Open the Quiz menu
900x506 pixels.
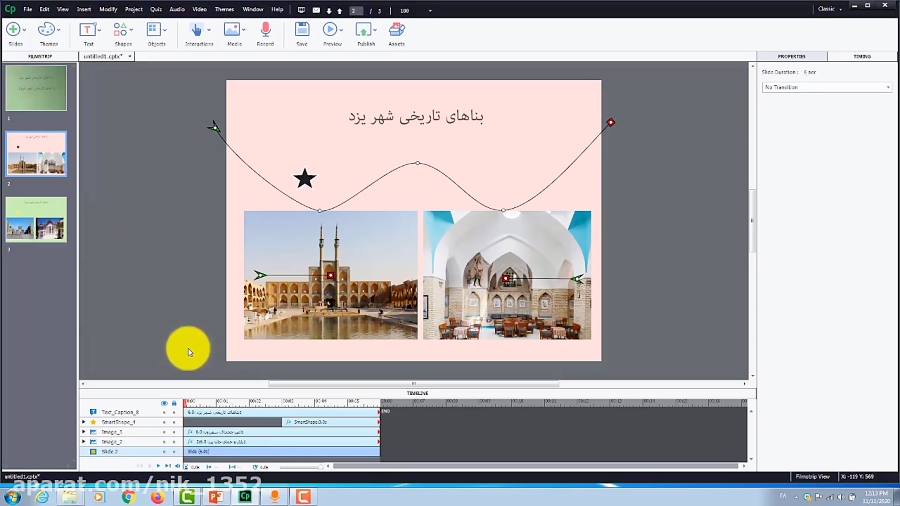point(156,10)
